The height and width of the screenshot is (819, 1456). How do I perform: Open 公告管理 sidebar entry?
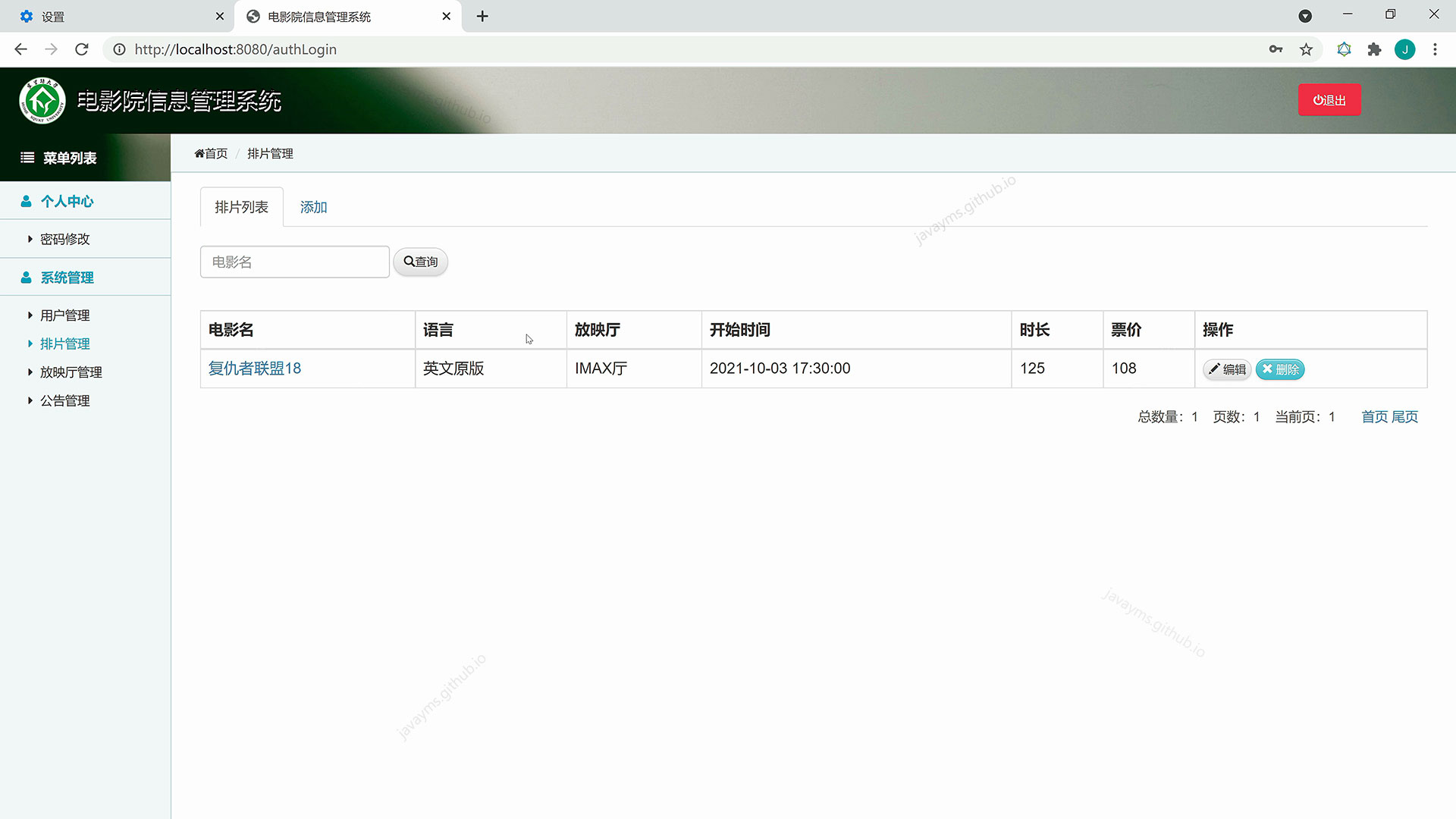(x=64, y=400)
